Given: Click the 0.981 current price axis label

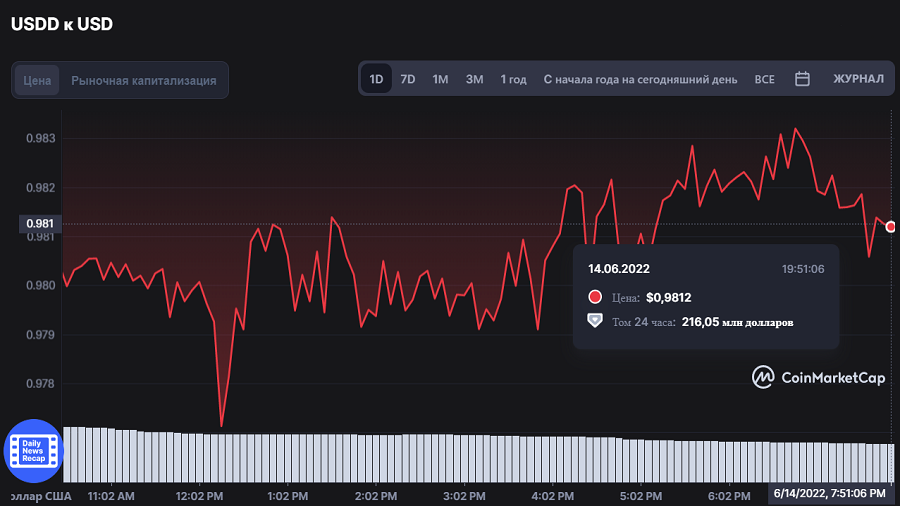Looking at the screenshot, I should tap(38, 224).
